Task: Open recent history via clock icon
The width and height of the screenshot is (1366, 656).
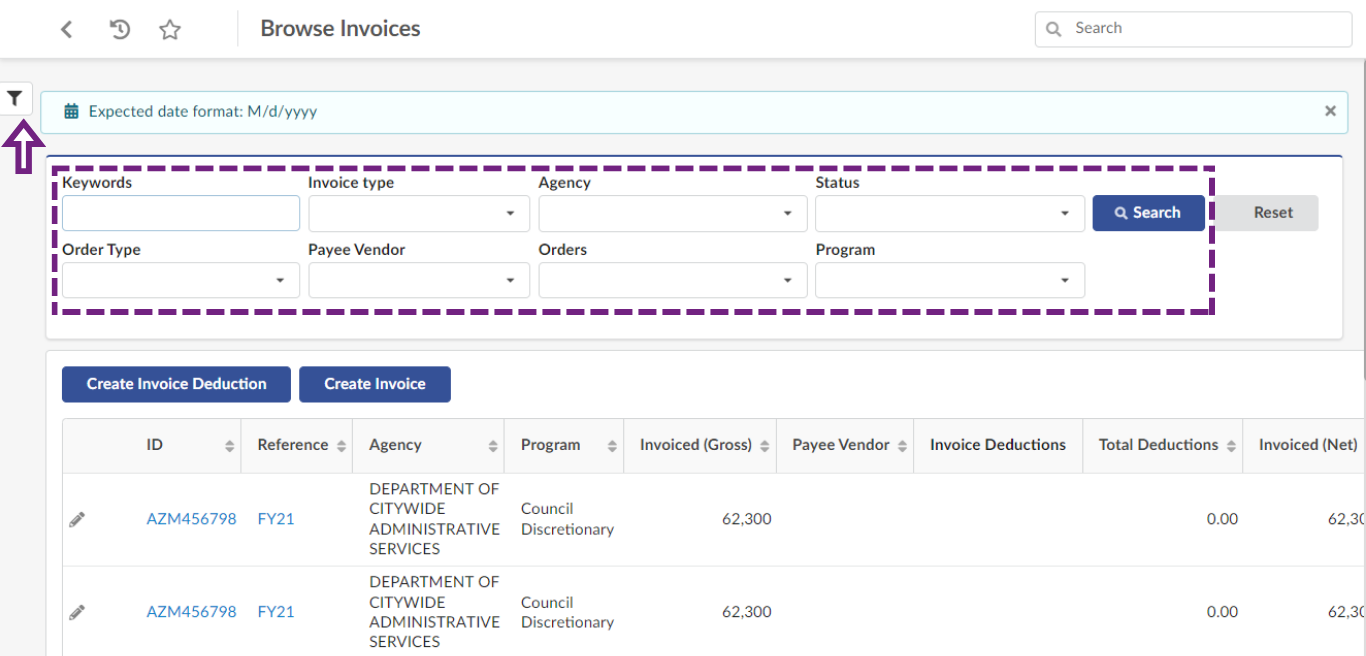Action: coord(119,28)
